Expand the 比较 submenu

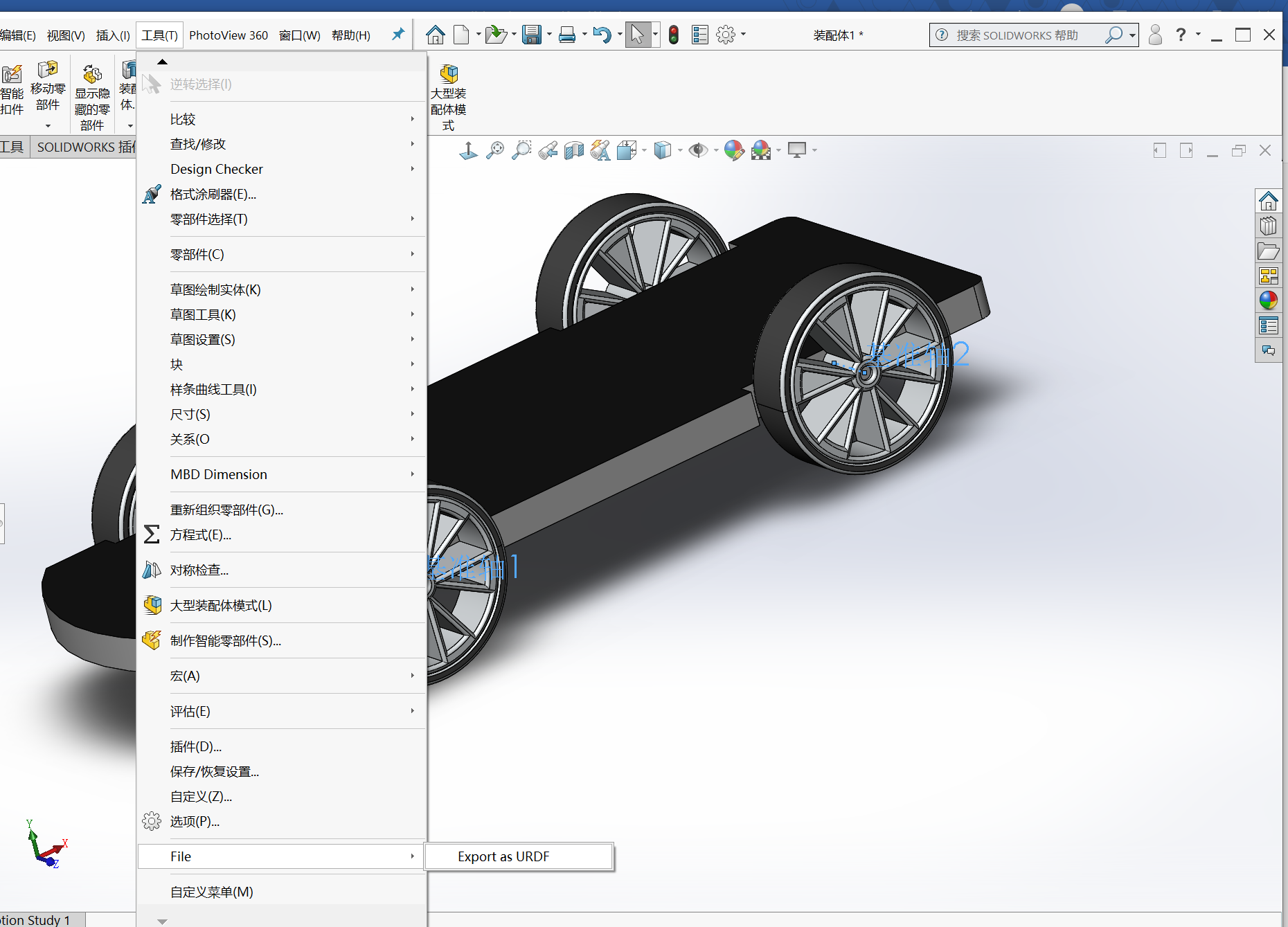click(x=281, y=119)
